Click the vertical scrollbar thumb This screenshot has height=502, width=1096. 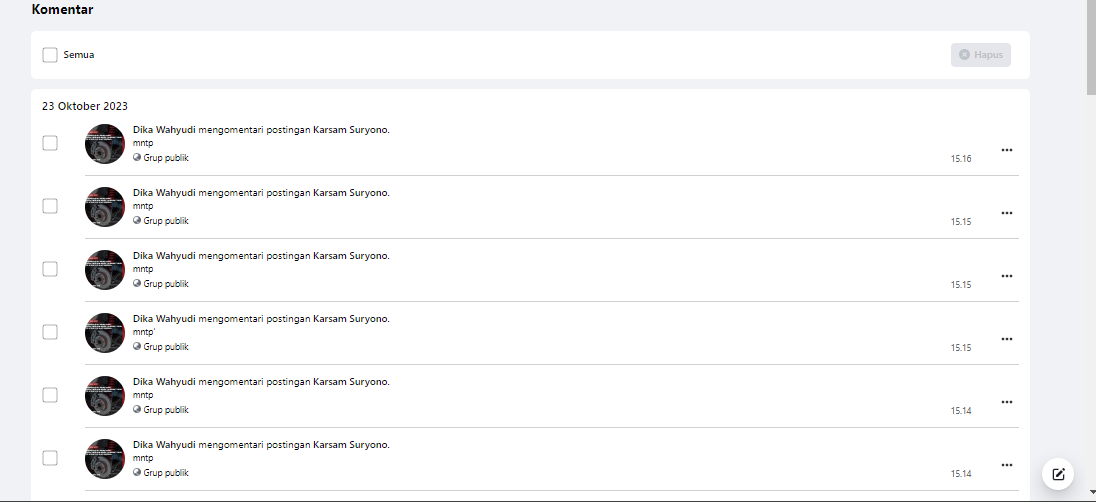[1091, 46]
